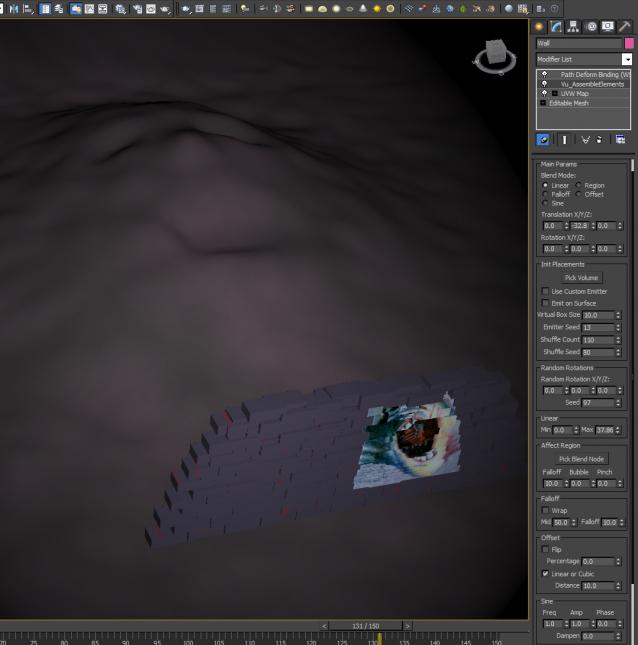
Task: Open the Create command panel tab
Action: (x=541, y=27)
